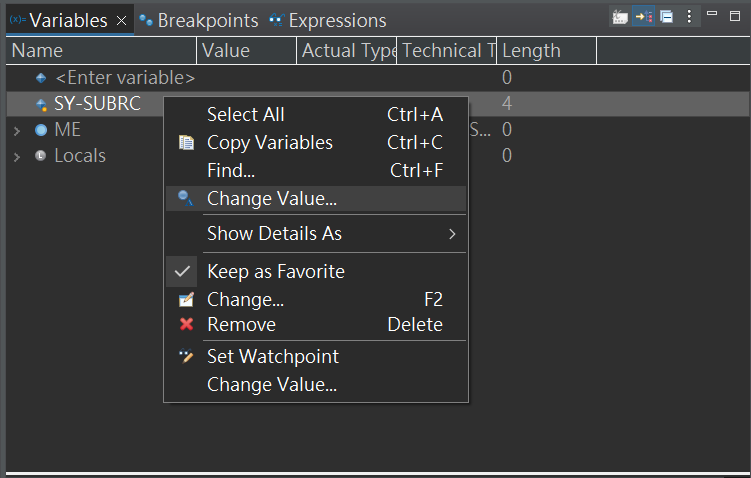Click the Enter variable input row
This screenshot has height=478, width=751.
coord(124,78)
